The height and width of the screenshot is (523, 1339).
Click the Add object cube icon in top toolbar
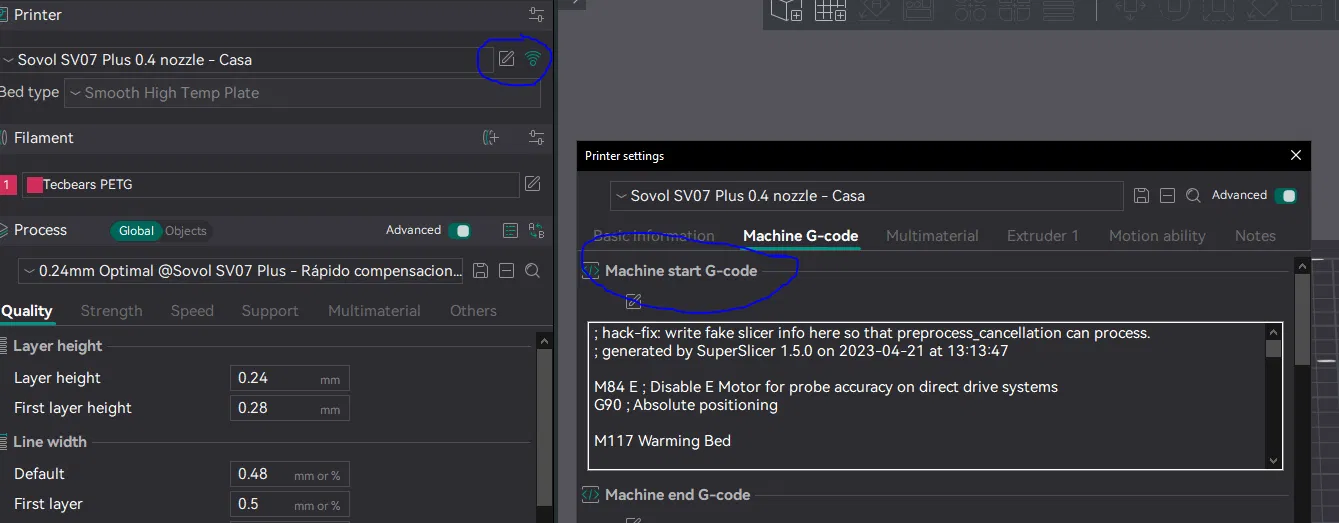[787, 11]
